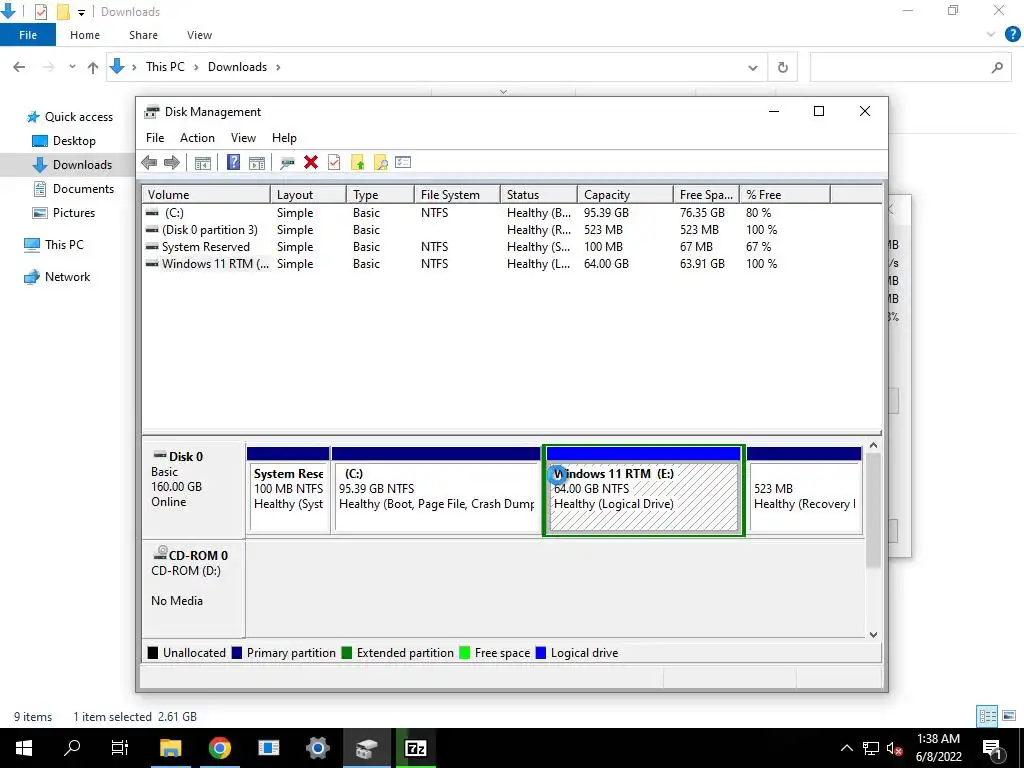Click the muted speaker tray icon
1024x768 pixels.
[894, 748]
